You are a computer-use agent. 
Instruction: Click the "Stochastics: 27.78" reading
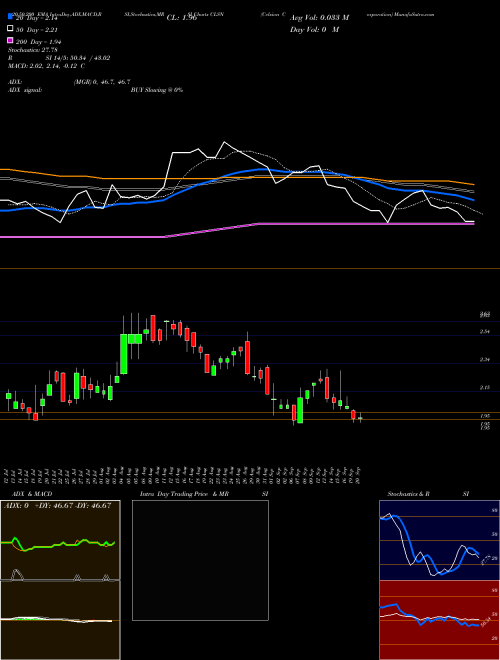(x=32, y=50)
